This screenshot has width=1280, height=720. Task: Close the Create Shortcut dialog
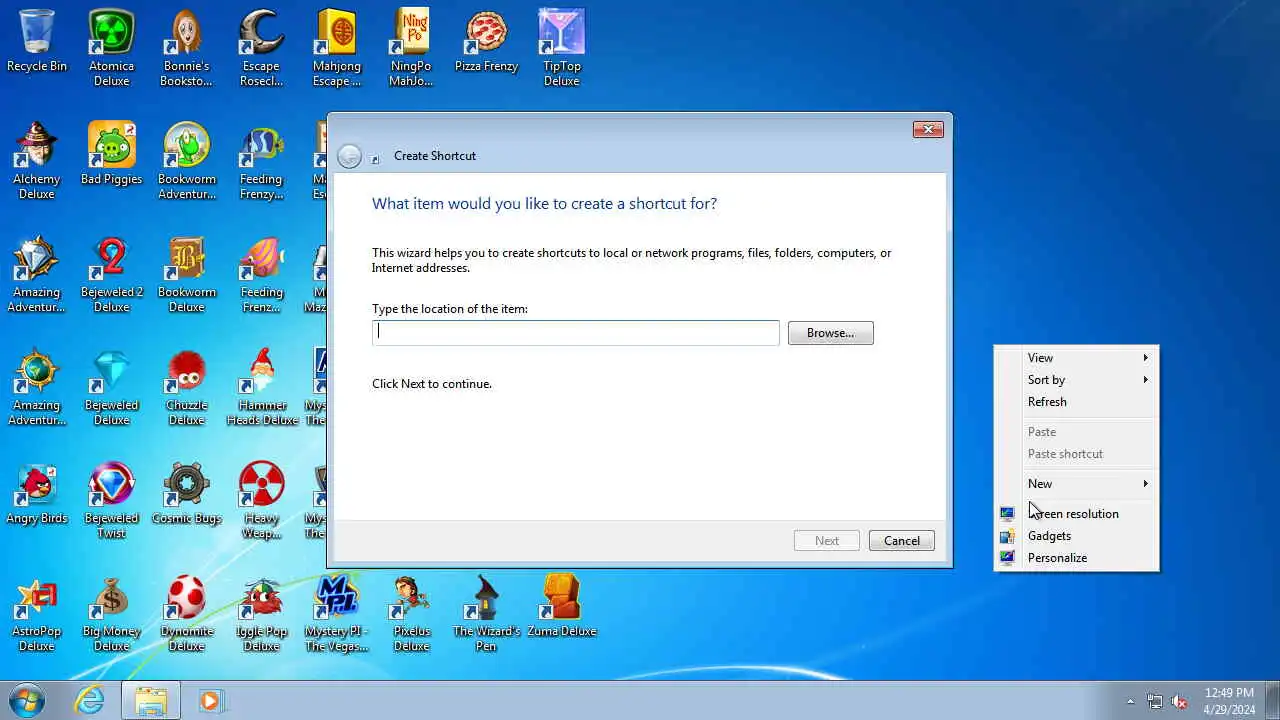(928, 129)
